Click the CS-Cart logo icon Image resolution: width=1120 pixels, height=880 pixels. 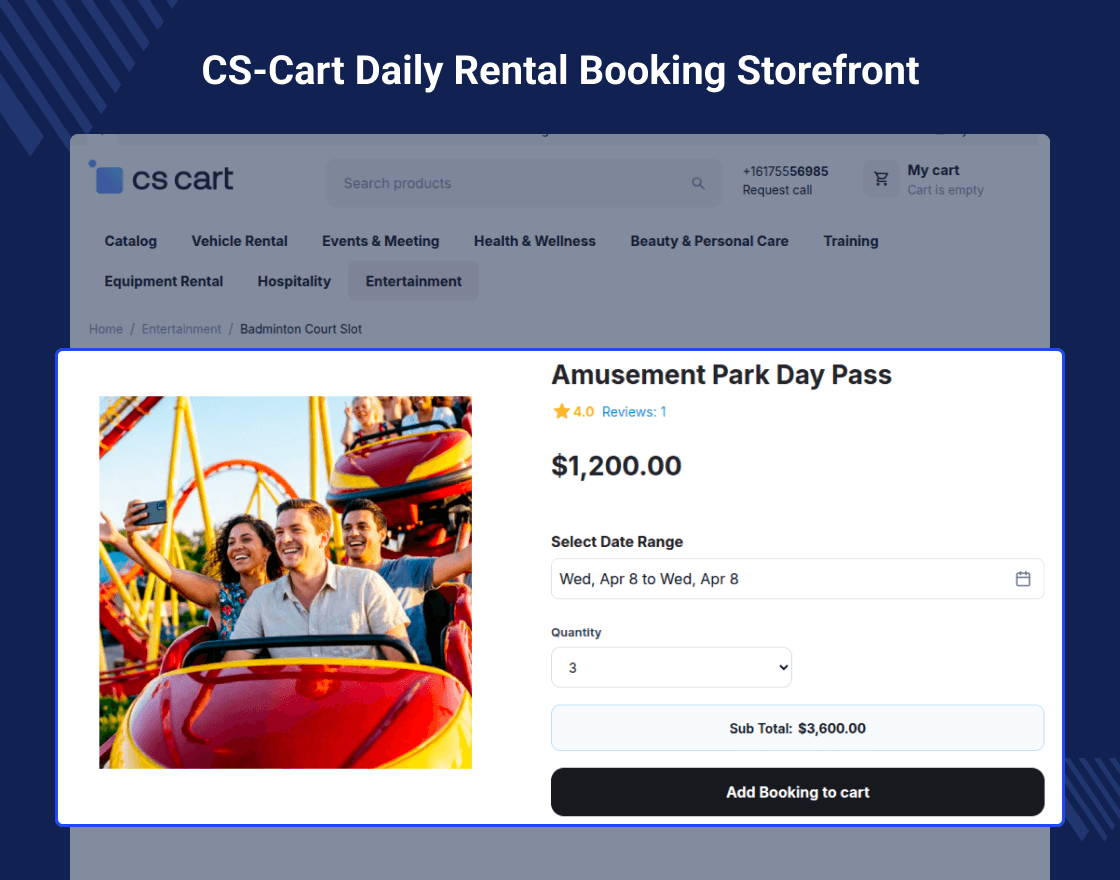107,179
